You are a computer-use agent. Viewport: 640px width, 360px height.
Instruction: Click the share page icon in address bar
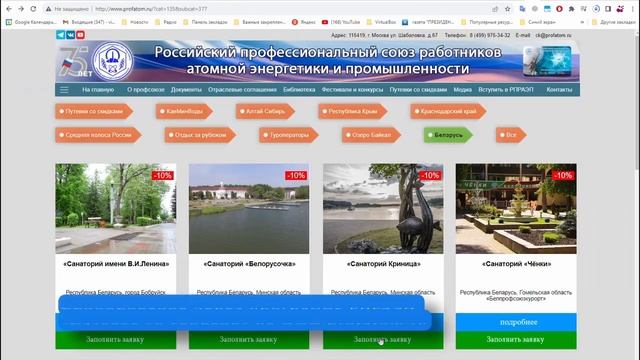[x=495, y=9]
